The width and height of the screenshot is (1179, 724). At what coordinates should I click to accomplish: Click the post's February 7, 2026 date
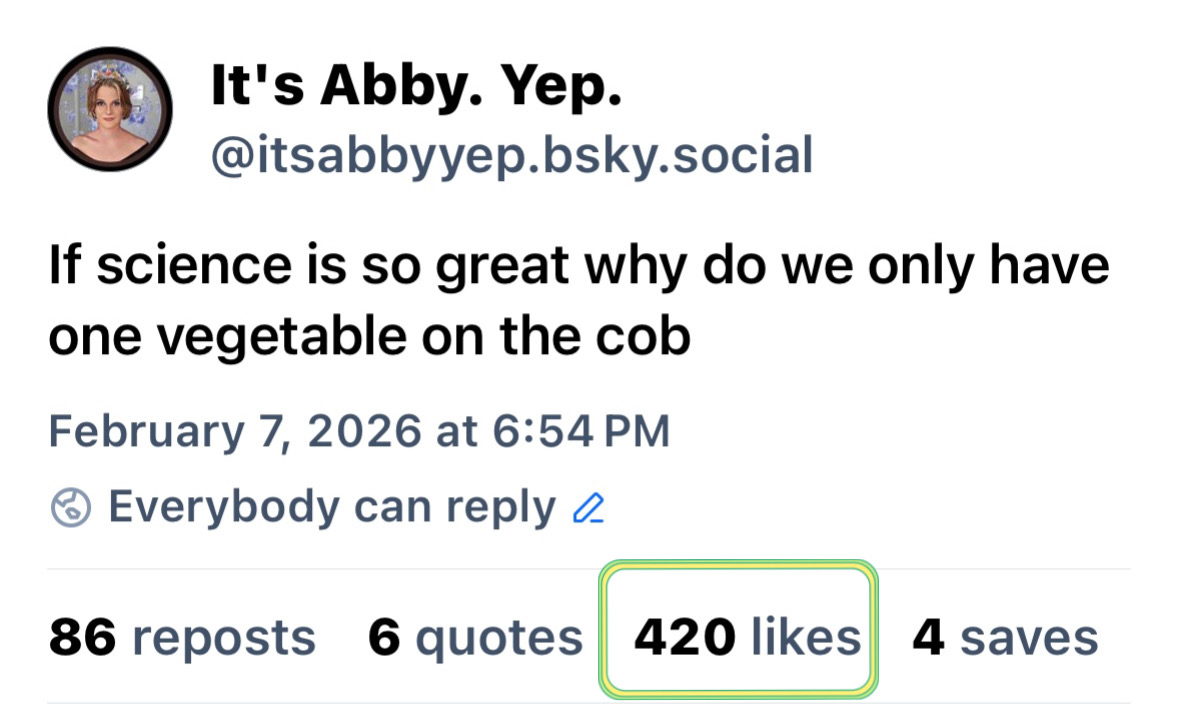point(234,432)
